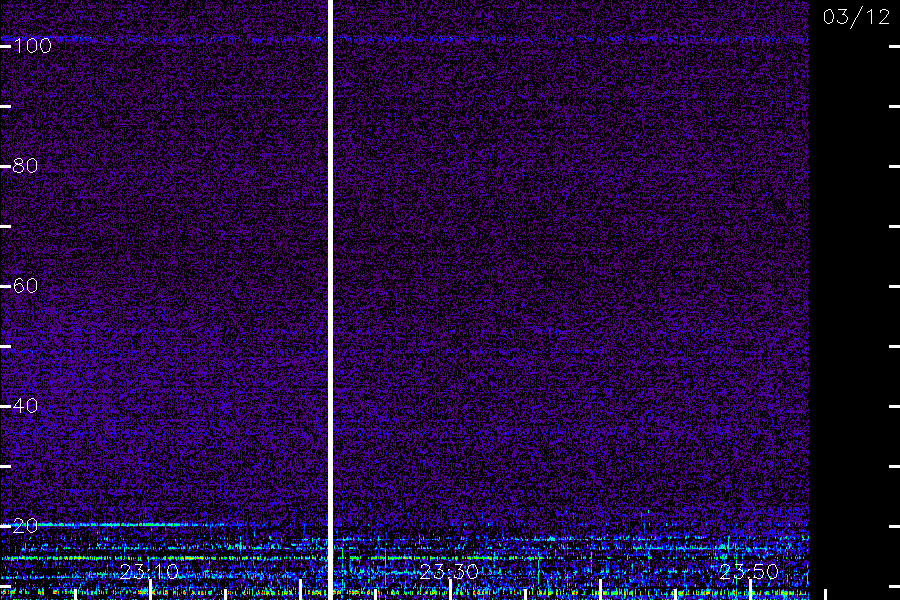The image size is (900, 600).
Task: Click the 03/12 date label
Action: point(856,17)
